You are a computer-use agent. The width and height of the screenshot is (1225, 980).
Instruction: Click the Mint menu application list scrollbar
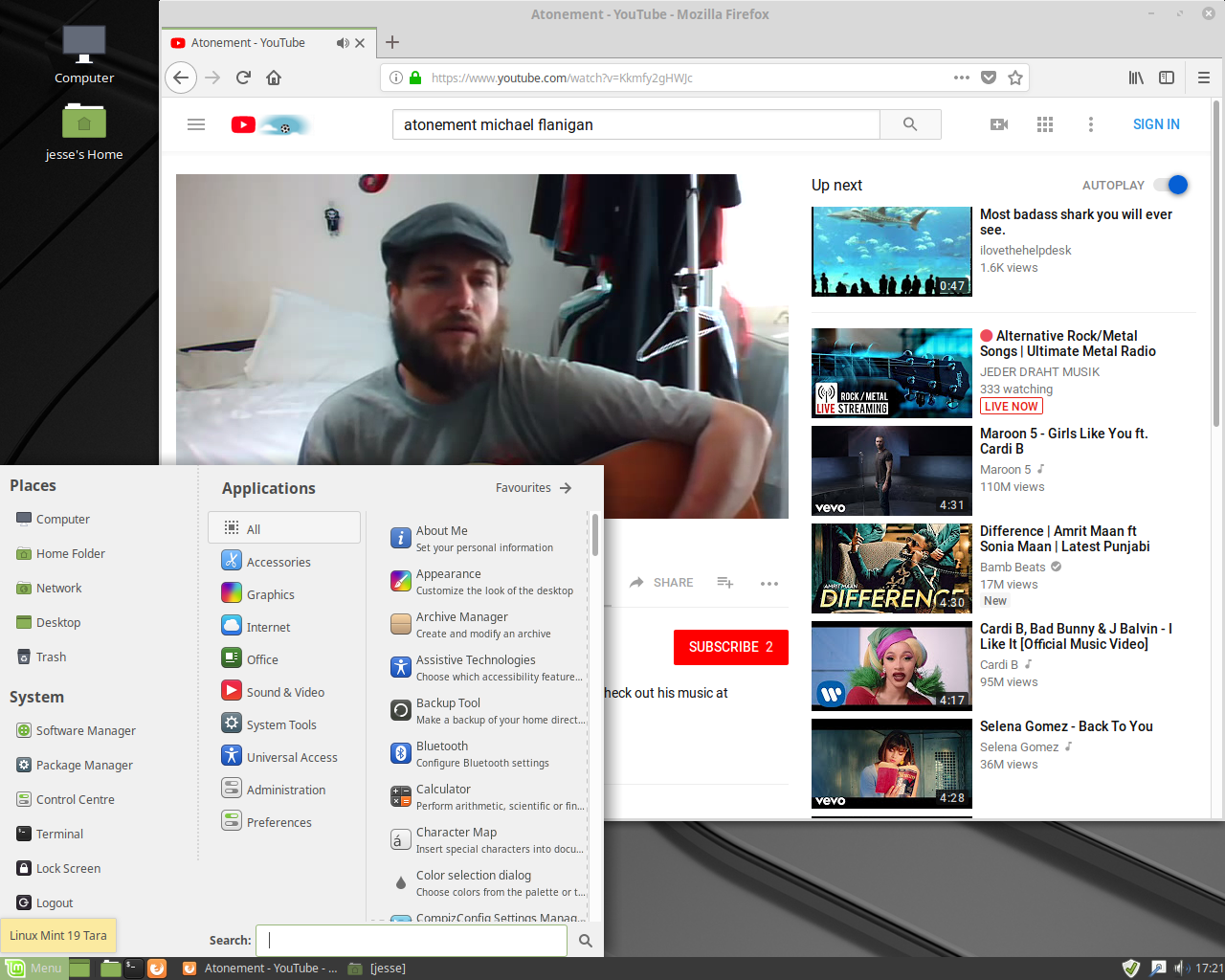pyautogui.click(x=595, y=536)
